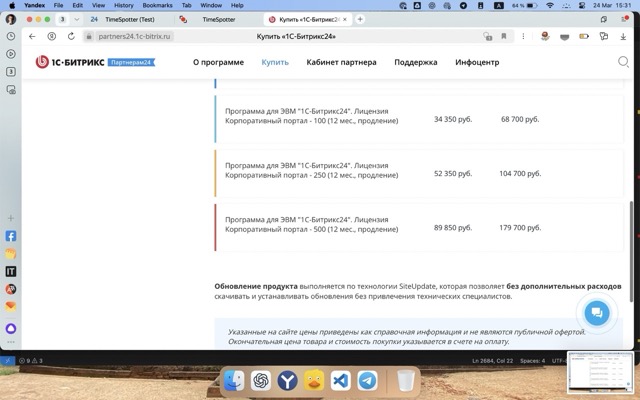Open a new browser tab with plus
640x400 pixels.
(x=361, y=19)
